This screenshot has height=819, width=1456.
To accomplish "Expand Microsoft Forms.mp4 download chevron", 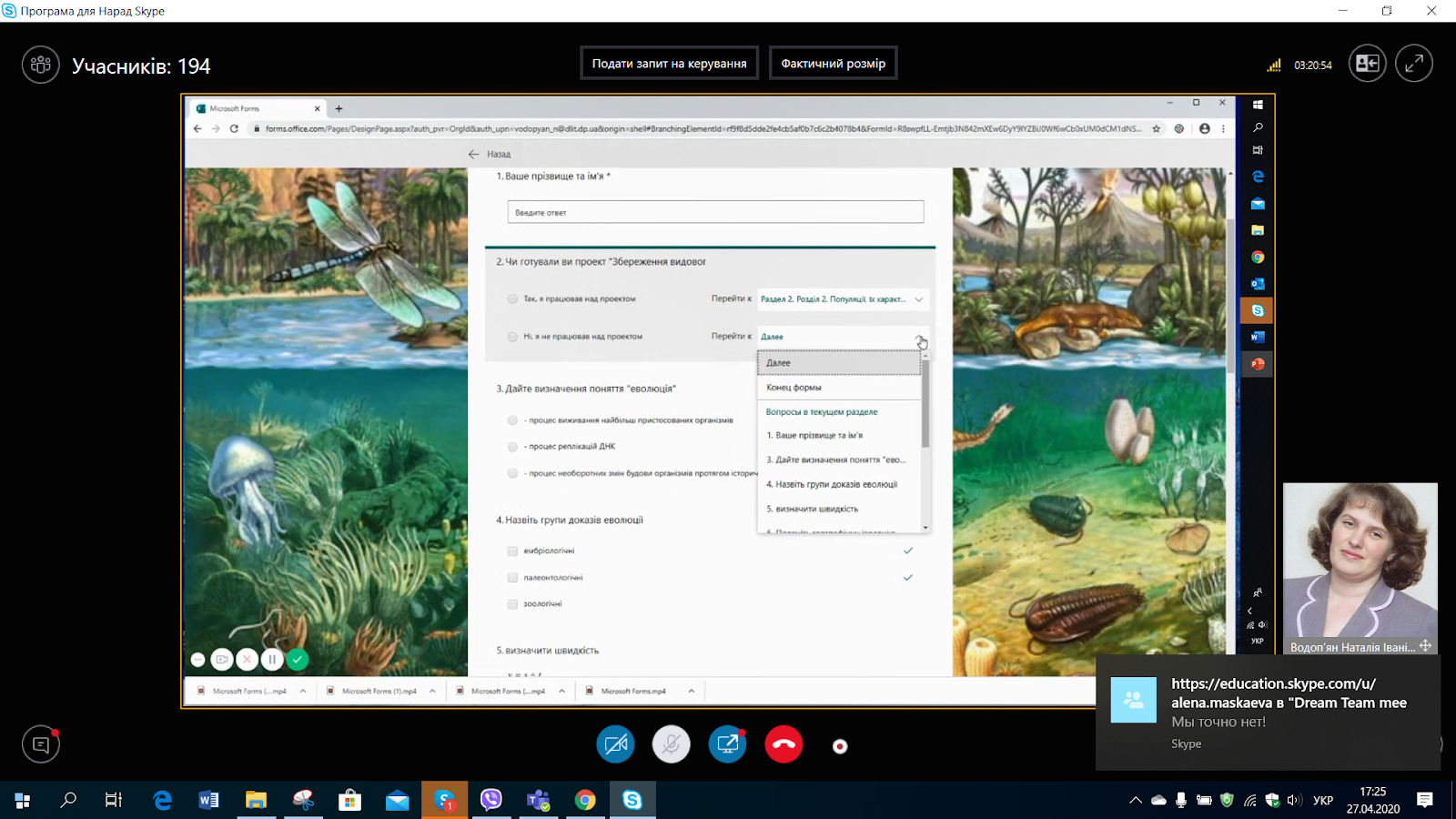I will pos(692,692).
